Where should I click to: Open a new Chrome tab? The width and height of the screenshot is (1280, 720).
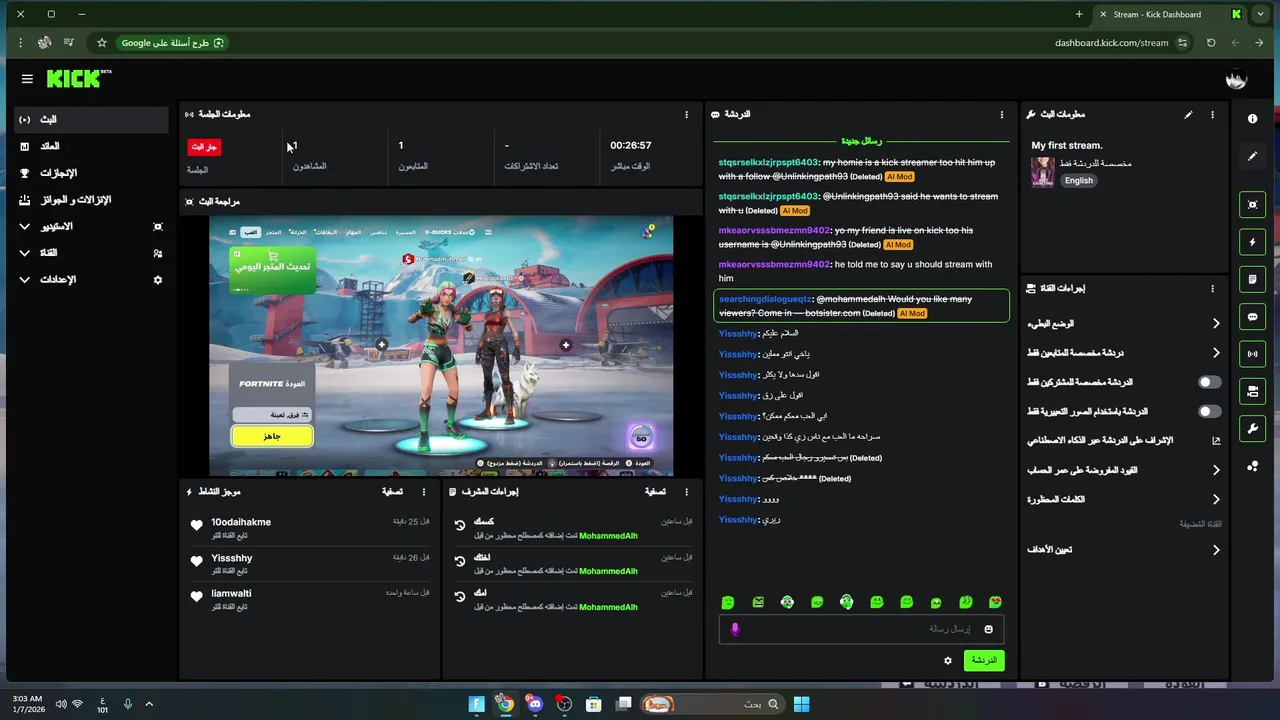click(1079, 14)
